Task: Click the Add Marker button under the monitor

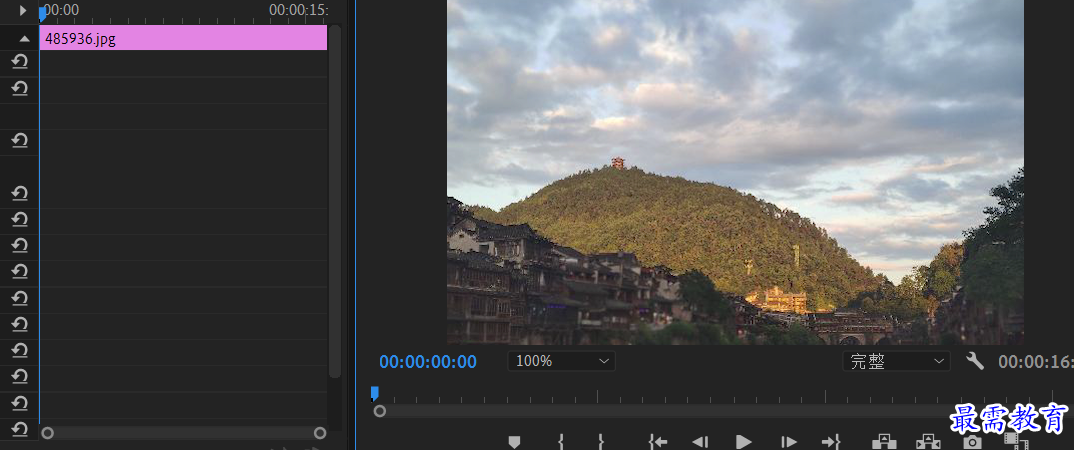Action: click(x=514, y=442)
